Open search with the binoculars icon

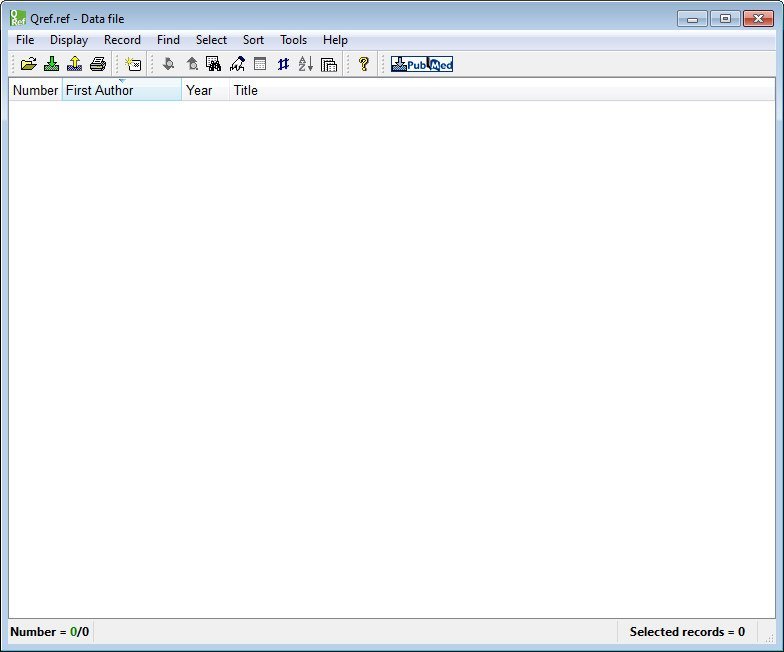point(214,64)
